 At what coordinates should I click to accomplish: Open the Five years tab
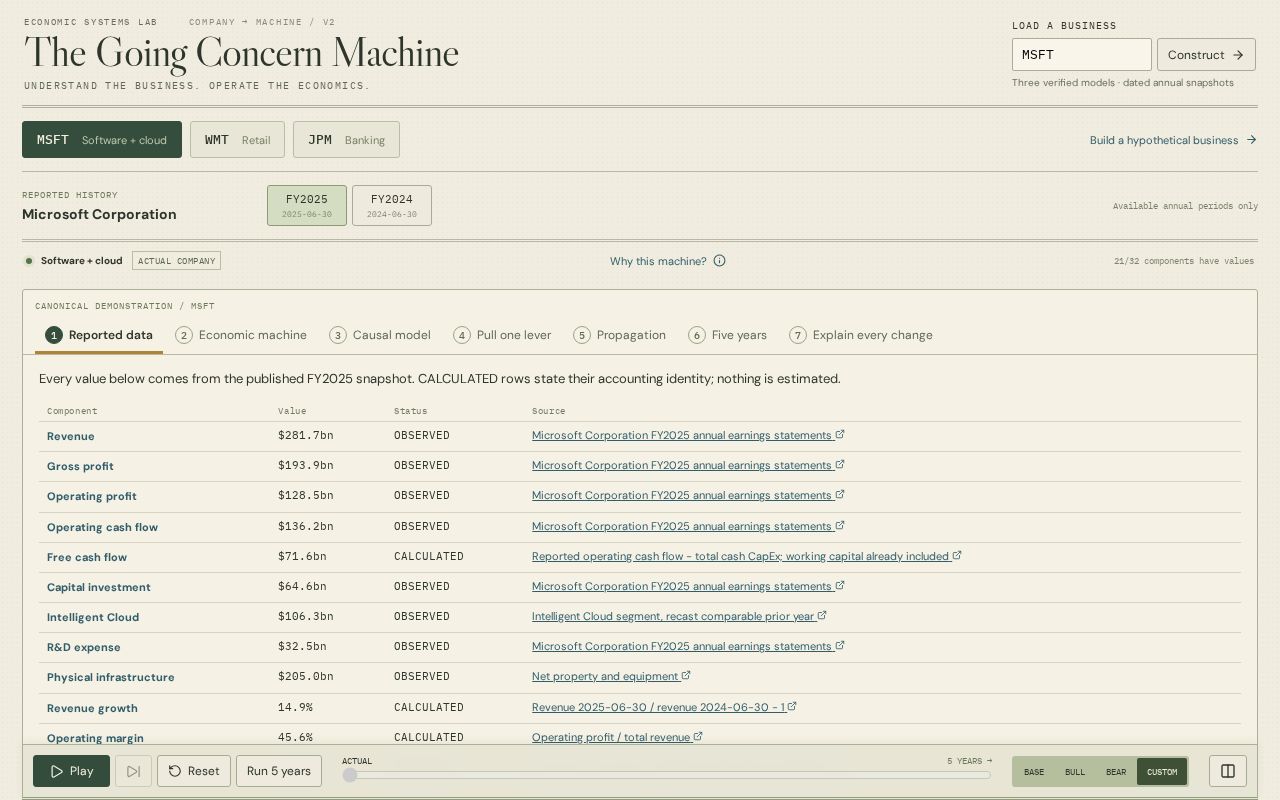[727, 335]
